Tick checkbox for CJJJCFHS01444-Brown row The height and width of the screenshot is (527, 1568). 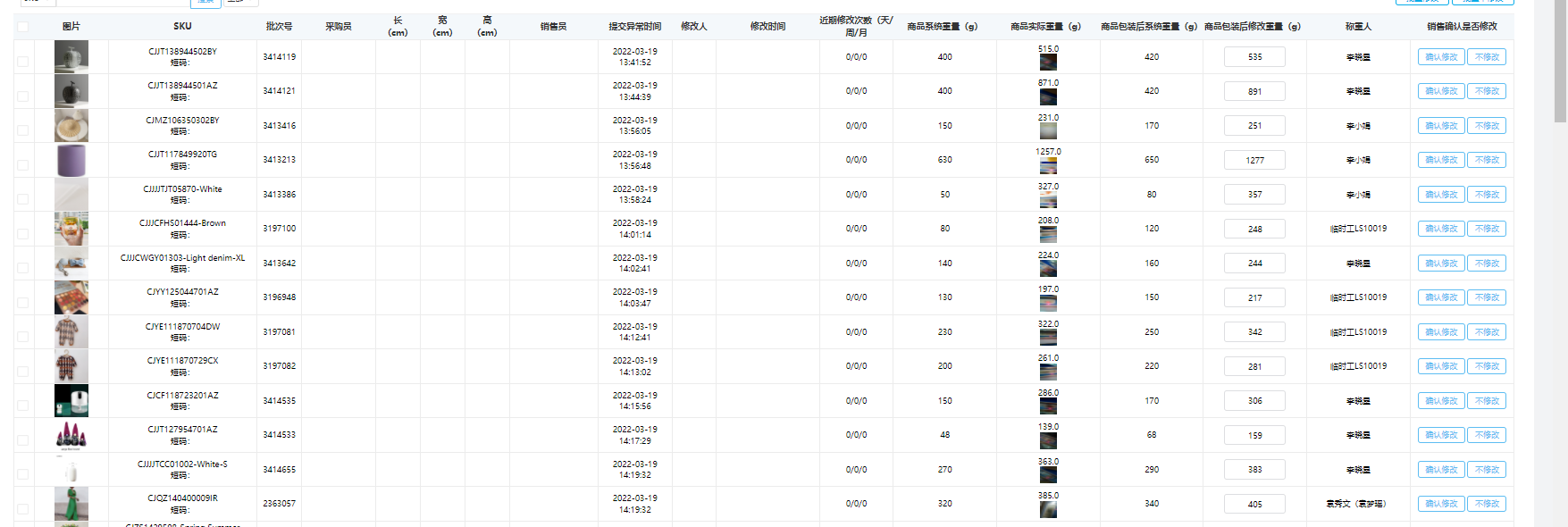pos(22,233)
